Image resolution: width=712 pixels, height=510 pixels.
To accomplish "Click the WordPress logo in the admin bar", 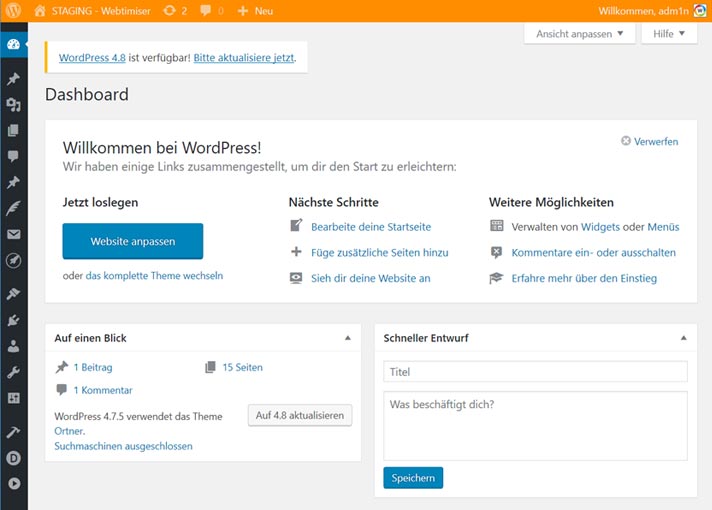I will 13,10.
